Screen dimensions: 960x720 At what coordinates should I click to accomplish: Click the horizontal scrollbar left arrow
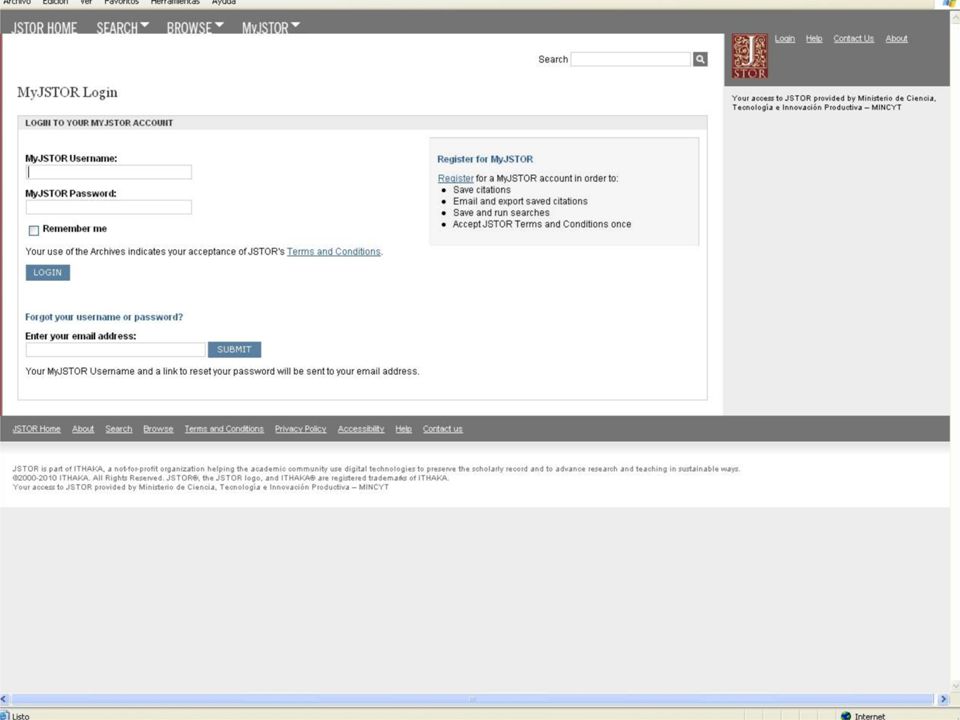(4, 699)
